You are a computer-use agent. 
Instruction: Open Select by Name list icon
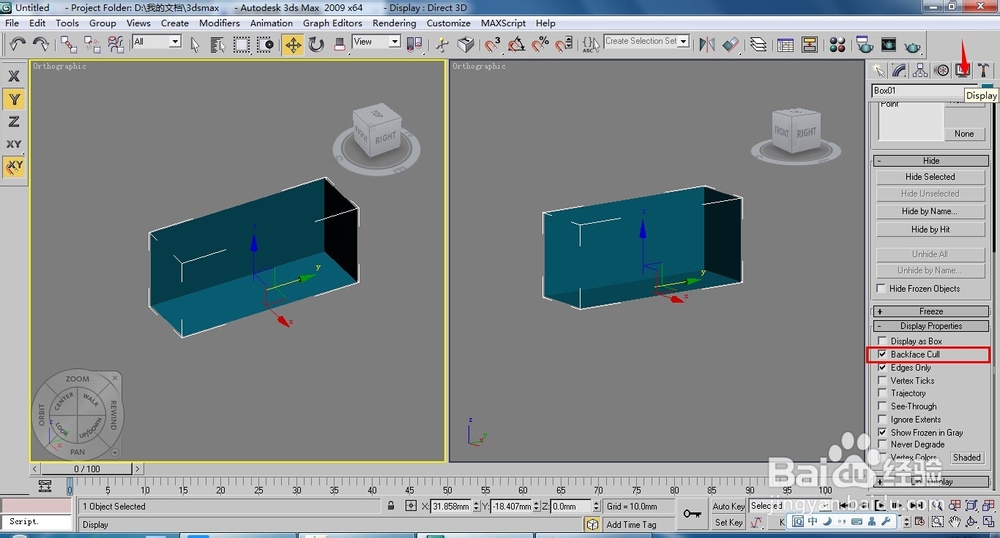(x=217, y=44)
